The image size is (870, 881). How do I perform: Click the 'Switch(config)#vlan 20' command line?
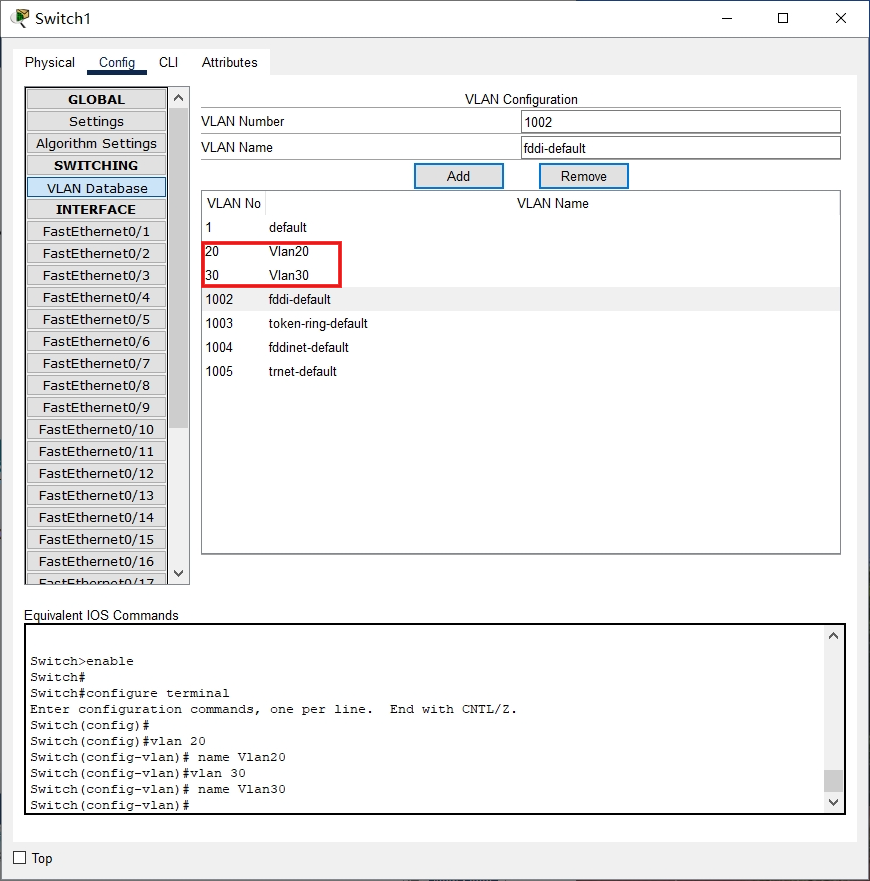[x=118, y=741]
